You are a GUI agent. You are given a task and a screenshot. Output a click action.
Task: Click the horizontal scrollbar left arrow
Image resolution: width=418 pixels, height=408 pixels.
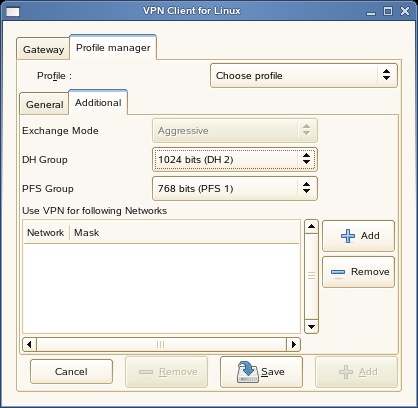[x=29, y=344]
